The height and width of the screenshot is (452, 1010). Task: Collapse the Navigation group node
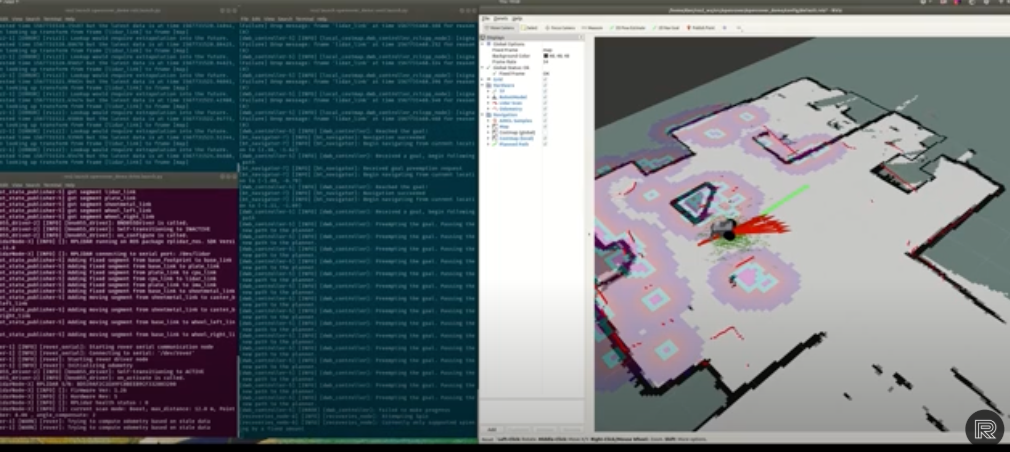[482, 115]
